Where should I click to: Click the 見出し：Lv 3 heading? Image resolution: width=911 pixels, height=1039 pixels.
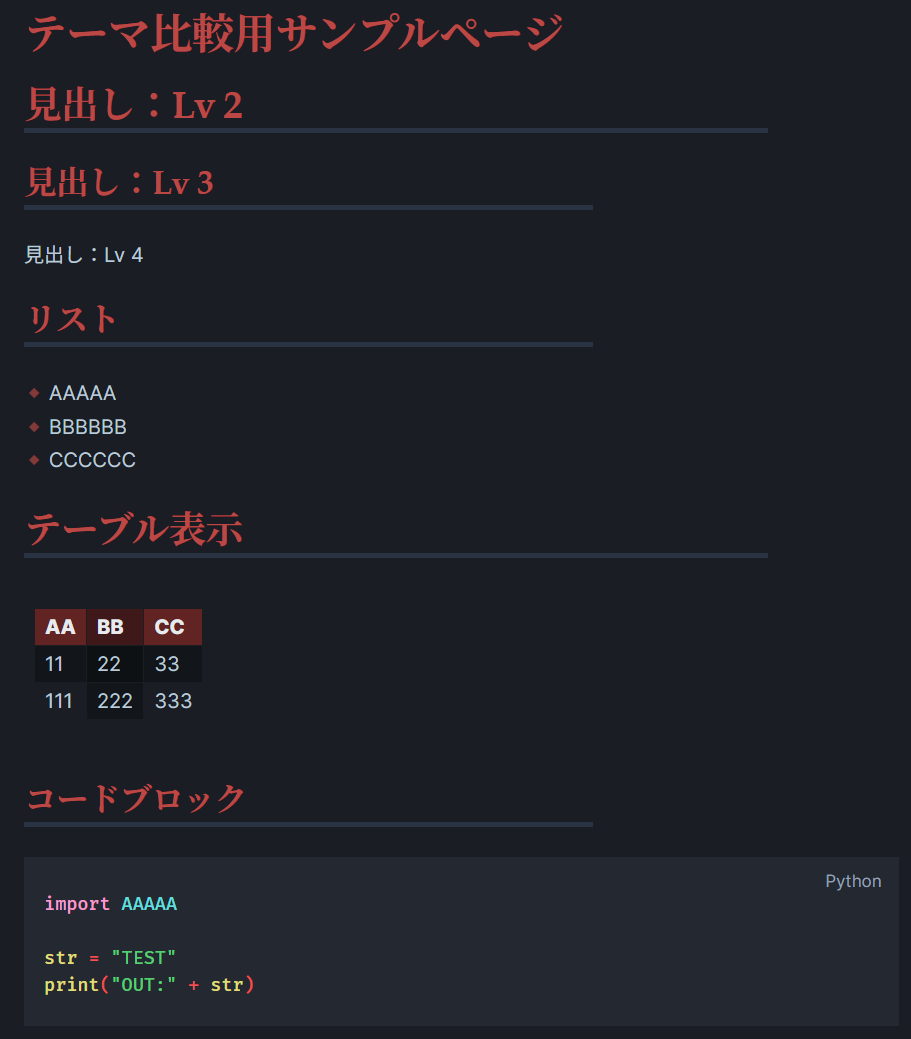119,182
